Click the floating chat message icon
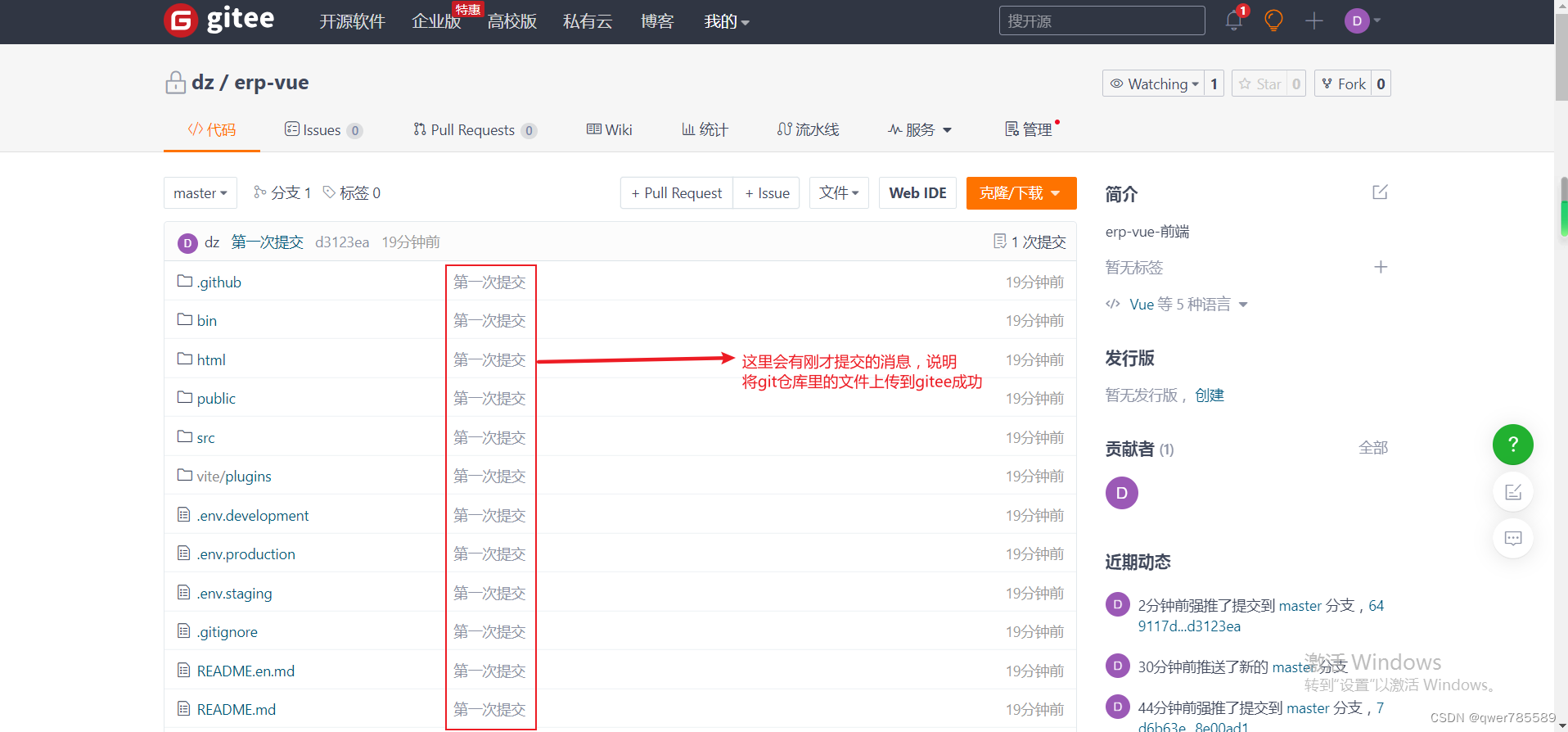The width and height of the screenshot is (1568, 732). pos(1513,539)
